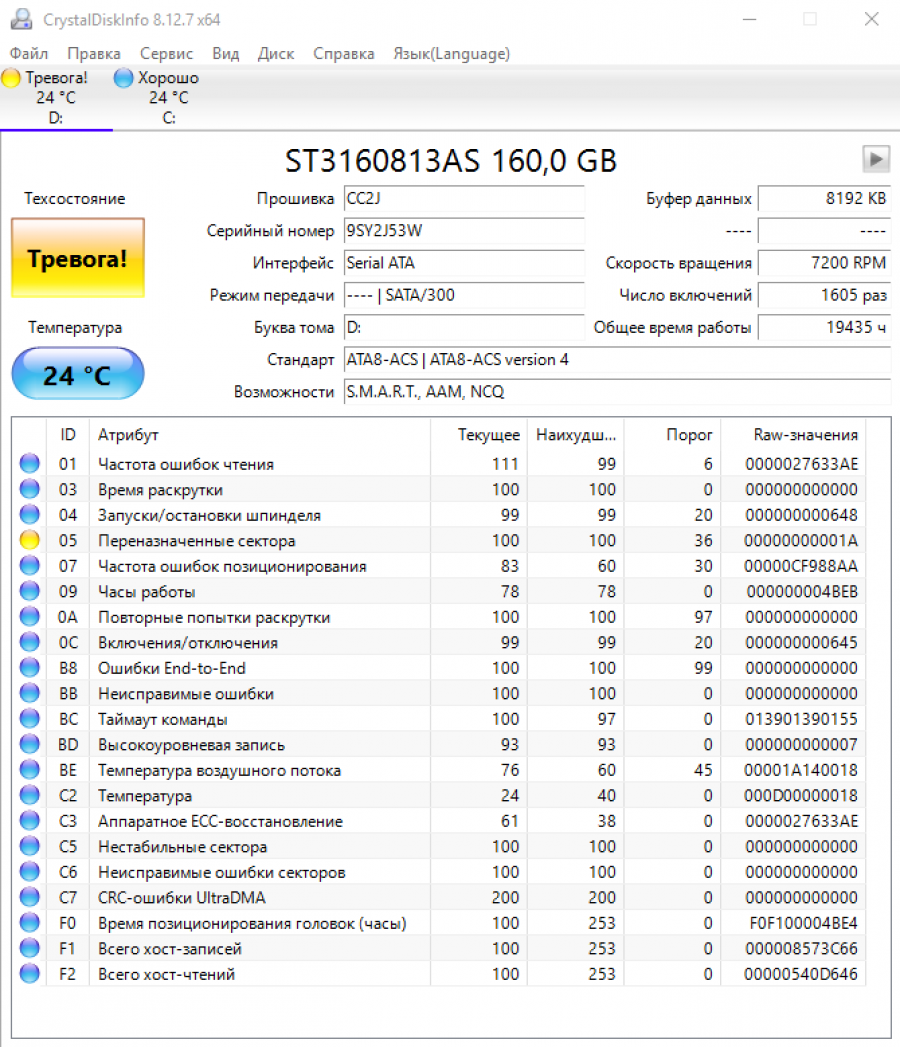Image resolution: width=900 pixels, height=1047 pixels.
Task: Click the Серийный номер field
Action: pos(463,231)
